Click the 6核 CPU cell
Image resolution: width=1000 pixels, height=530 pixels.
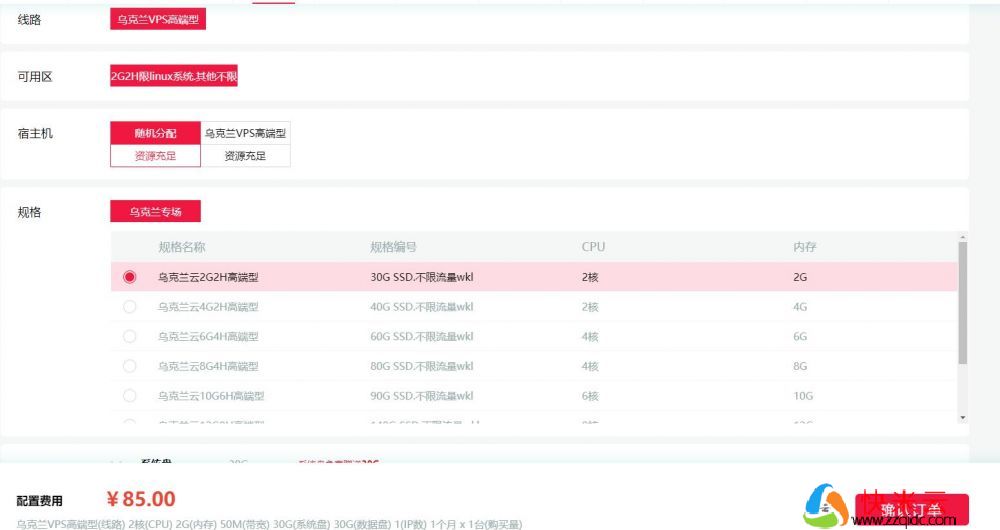(590, 395)
